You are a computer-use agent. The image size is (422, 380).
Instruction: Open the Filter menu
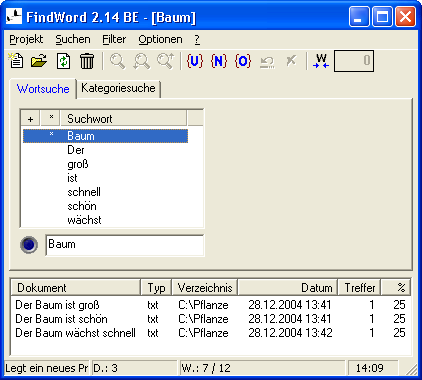[x=114, y=39]
